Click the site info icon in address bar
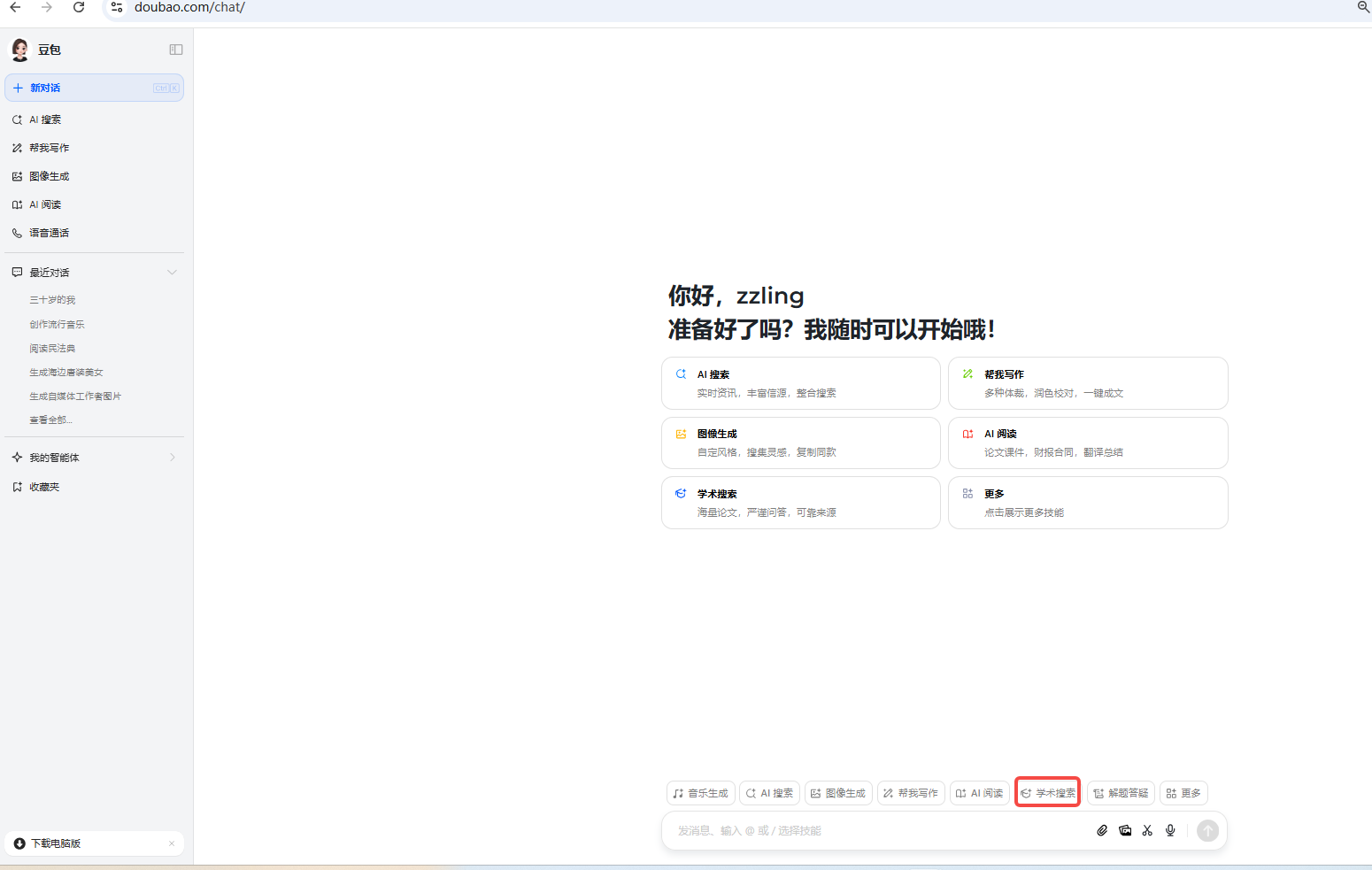 pos(117,7)
